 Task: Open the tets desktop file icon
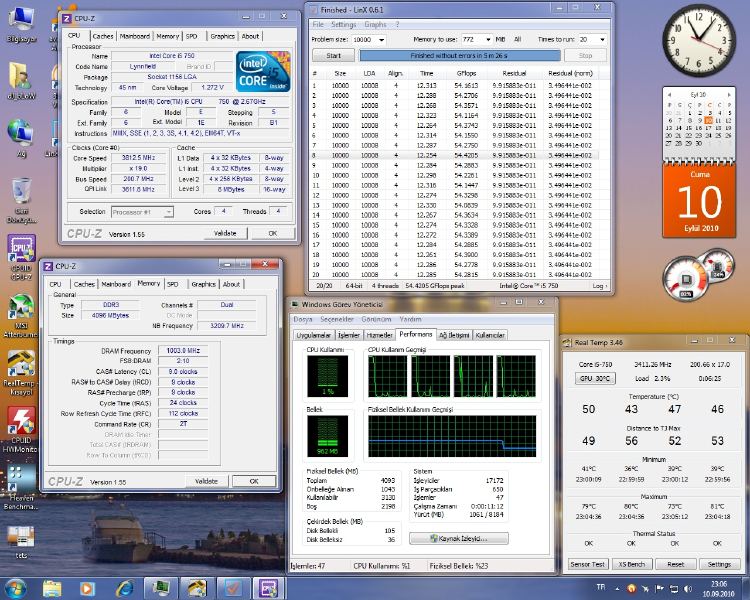pos(21,542)
